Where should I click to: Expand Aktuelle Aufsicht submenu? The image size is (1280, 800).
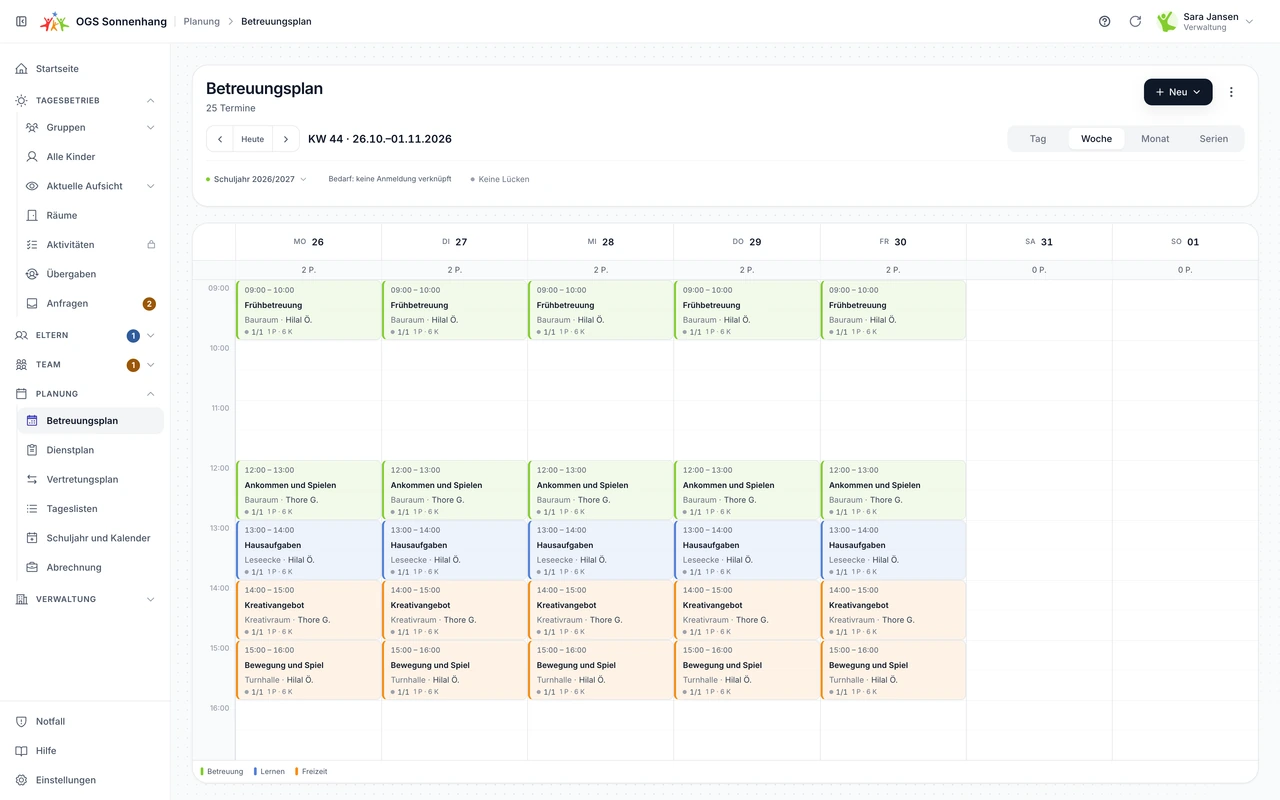pos(151,186)
